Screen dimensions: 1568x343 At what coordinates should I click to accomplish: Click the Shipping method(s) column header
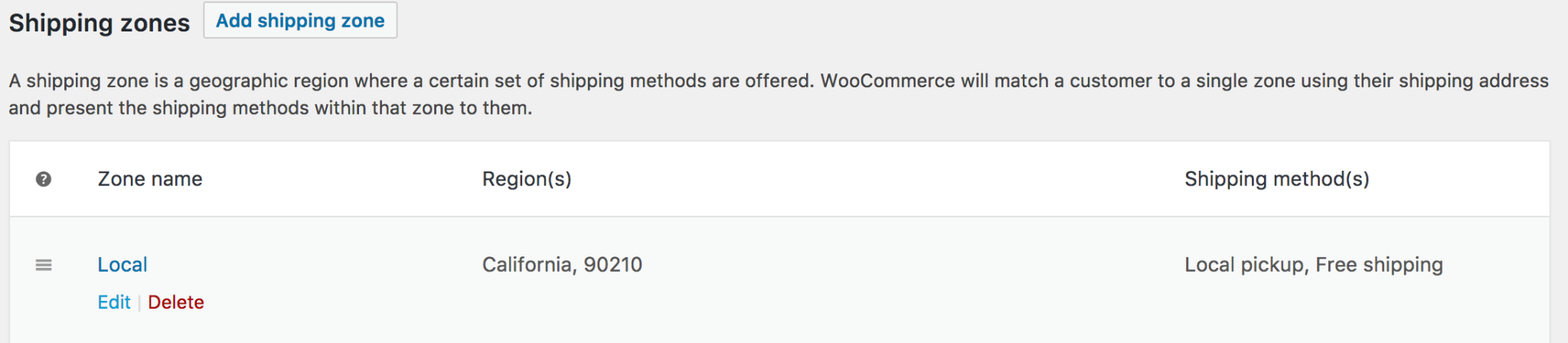point(1276,179)
